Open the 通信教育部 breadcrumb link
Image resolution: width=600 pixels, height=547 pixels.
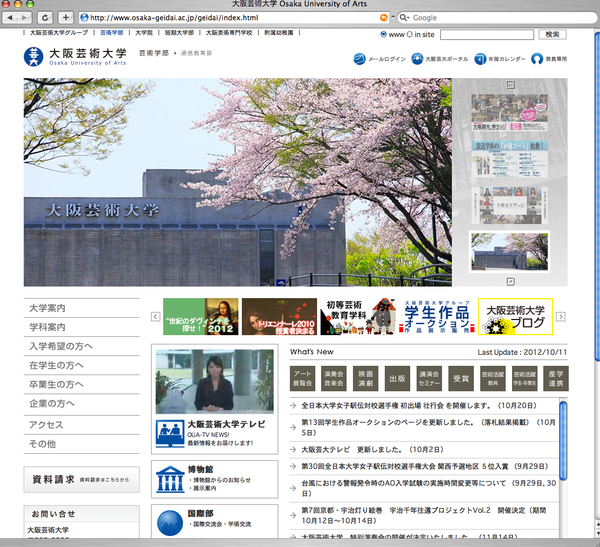point(196,53)
